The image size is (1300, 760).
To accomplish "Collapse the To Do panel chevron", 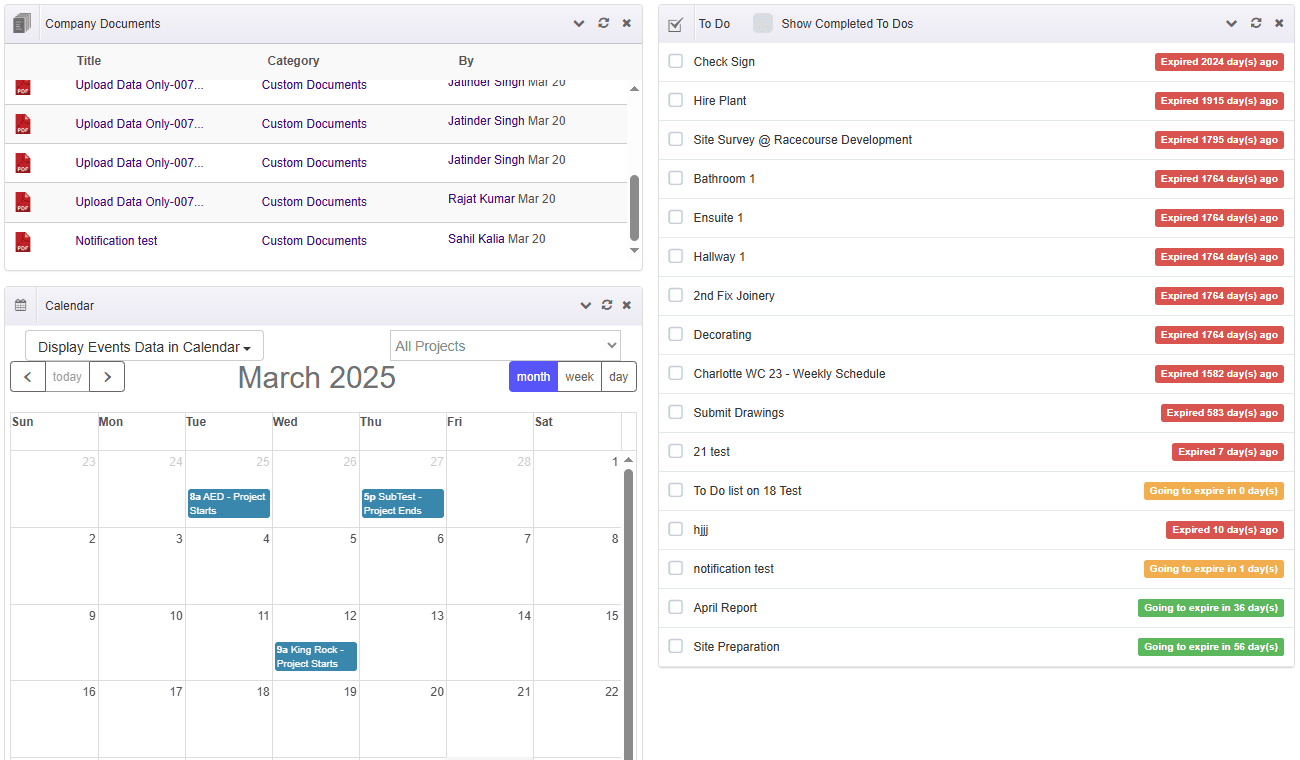I will (1231, 23).
